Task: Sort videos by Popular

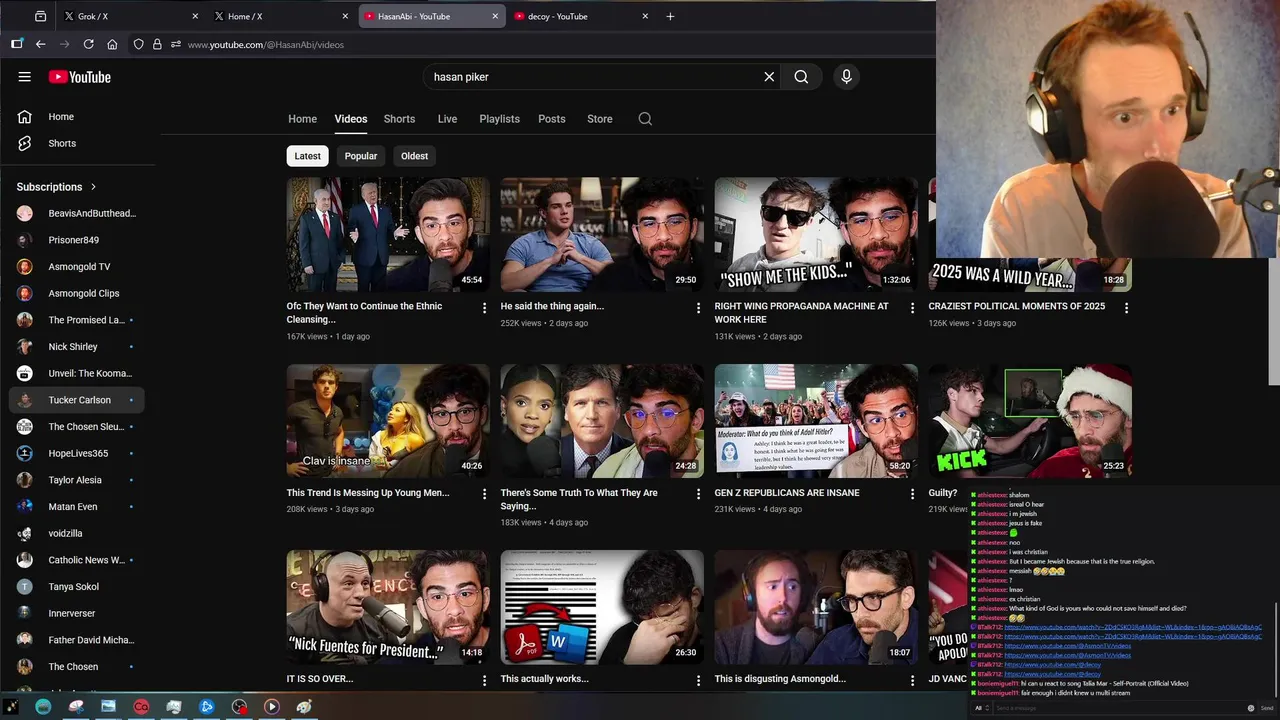Action: point(361,156)
